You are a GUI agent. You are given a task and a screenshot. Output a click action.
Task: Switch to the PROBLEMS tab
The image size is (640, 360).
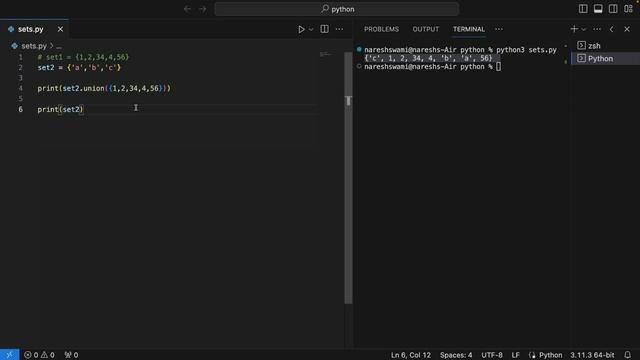coord(381,29)
